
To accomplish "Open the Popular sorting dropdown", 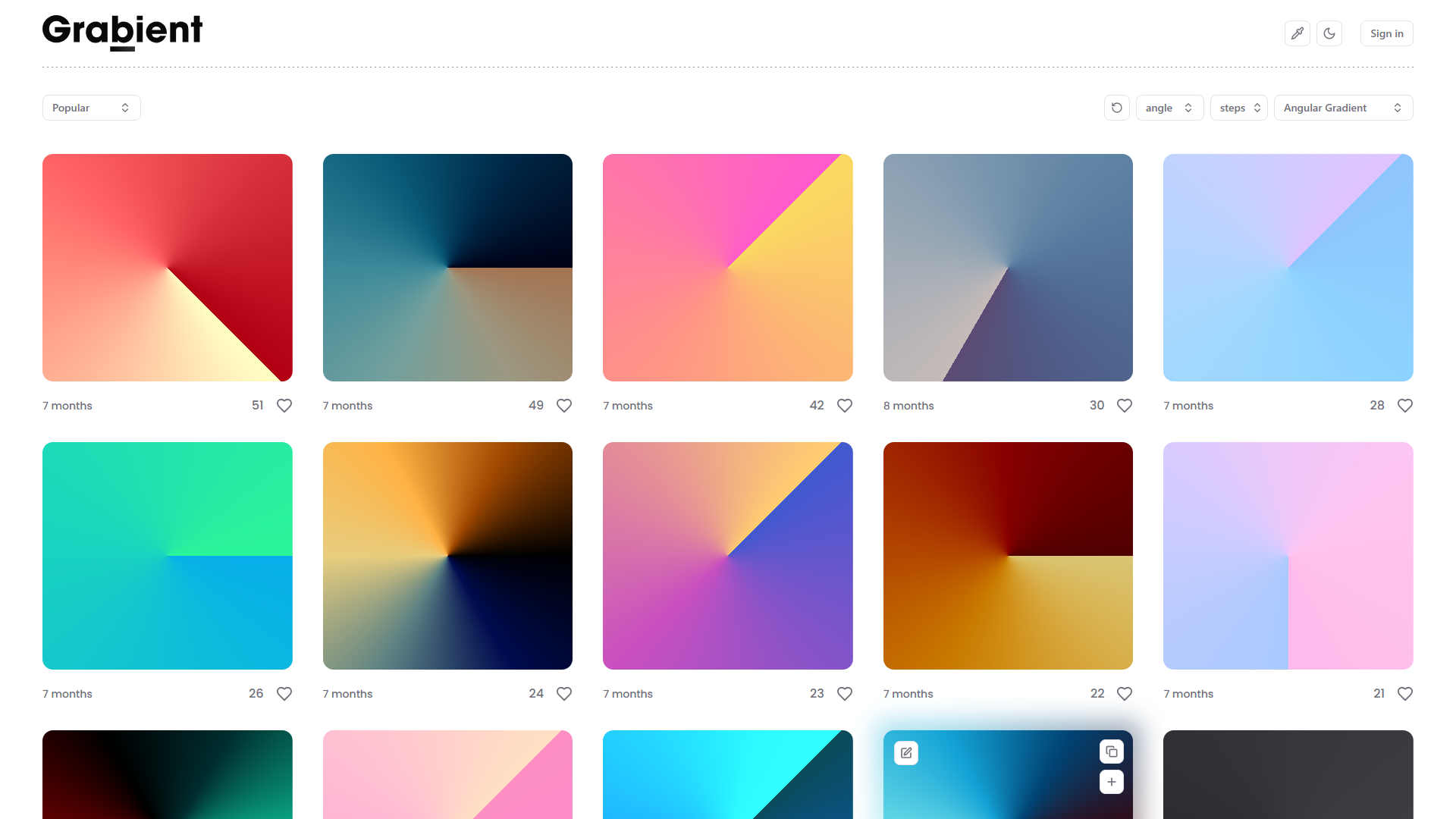I will tap(91, 108).
